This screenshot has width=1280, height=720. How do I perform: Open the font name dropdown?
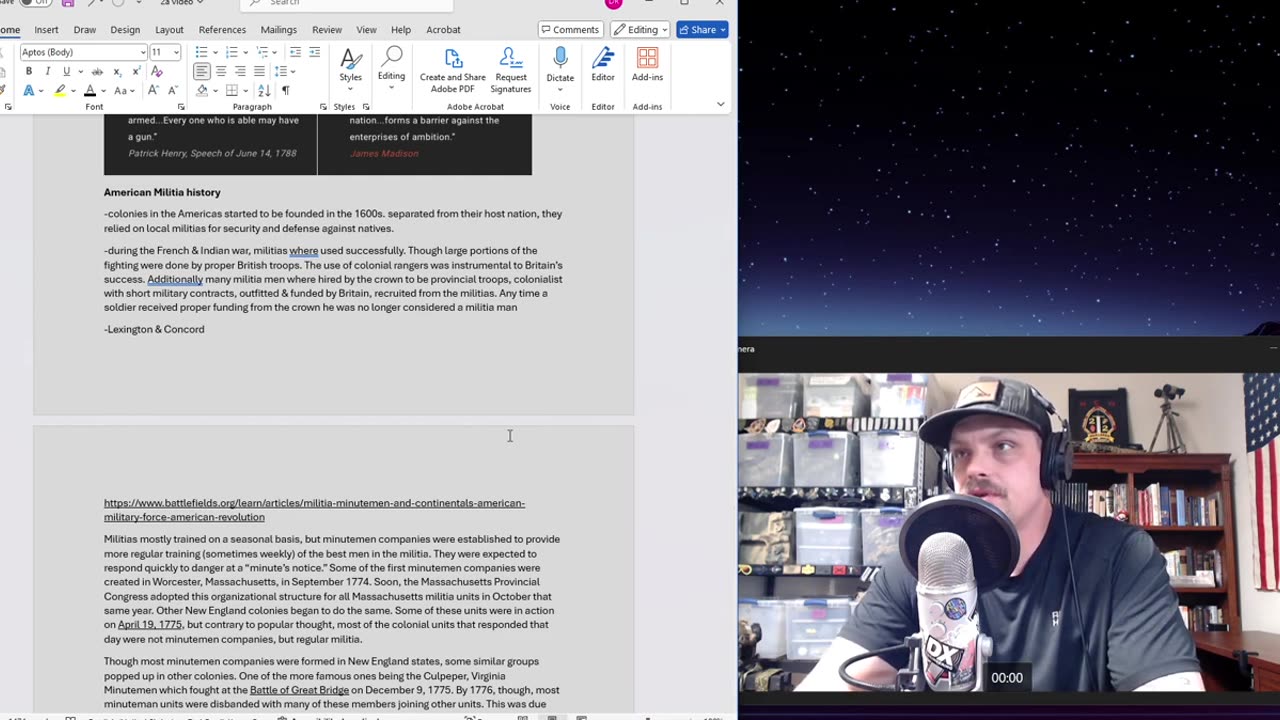point(143,52)
